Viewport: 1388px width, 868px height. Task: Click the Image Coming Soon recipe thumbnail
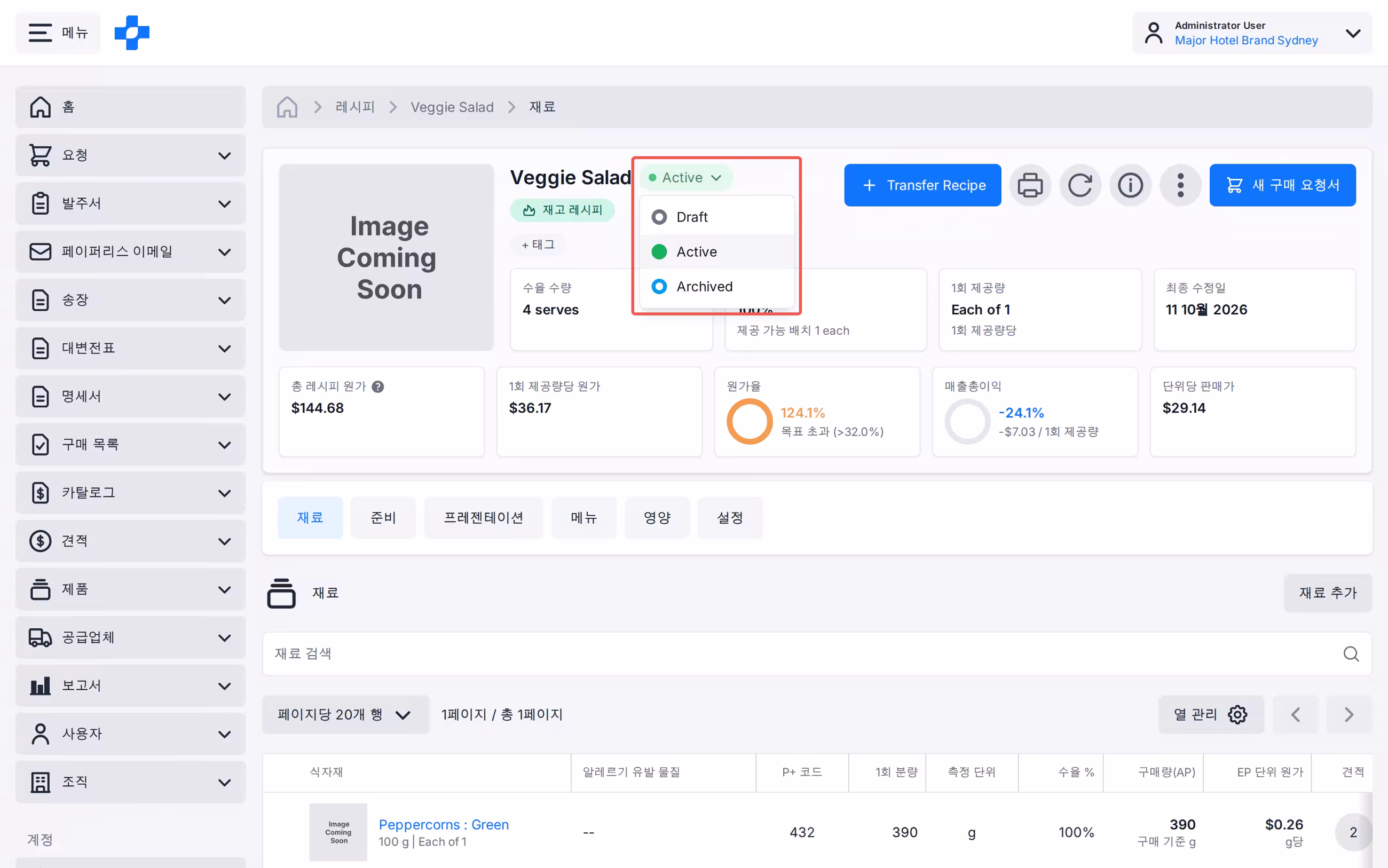(x=387, y=257)
